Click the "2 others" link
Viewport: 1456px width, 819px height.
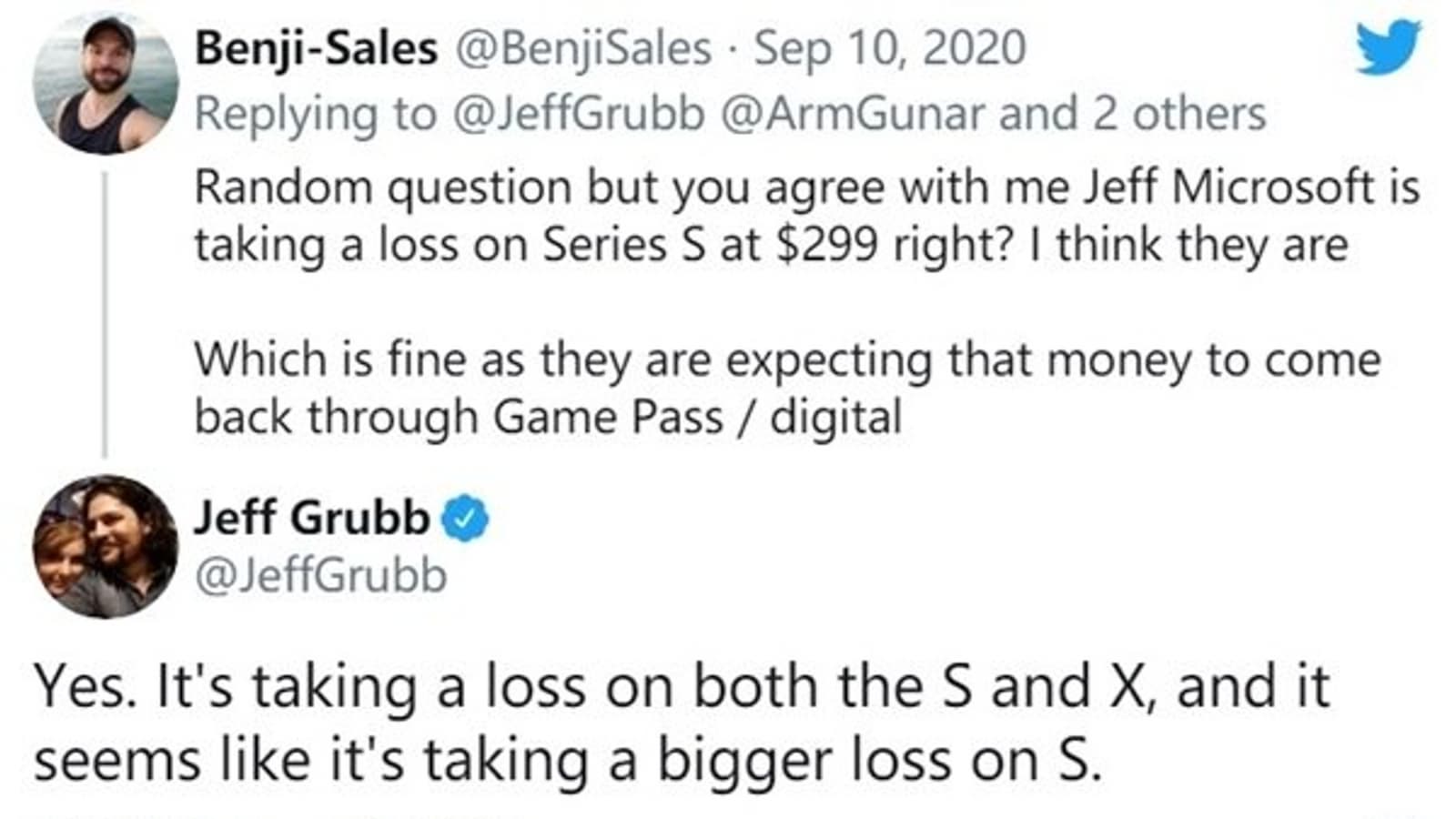click(x=1179, y=114)
